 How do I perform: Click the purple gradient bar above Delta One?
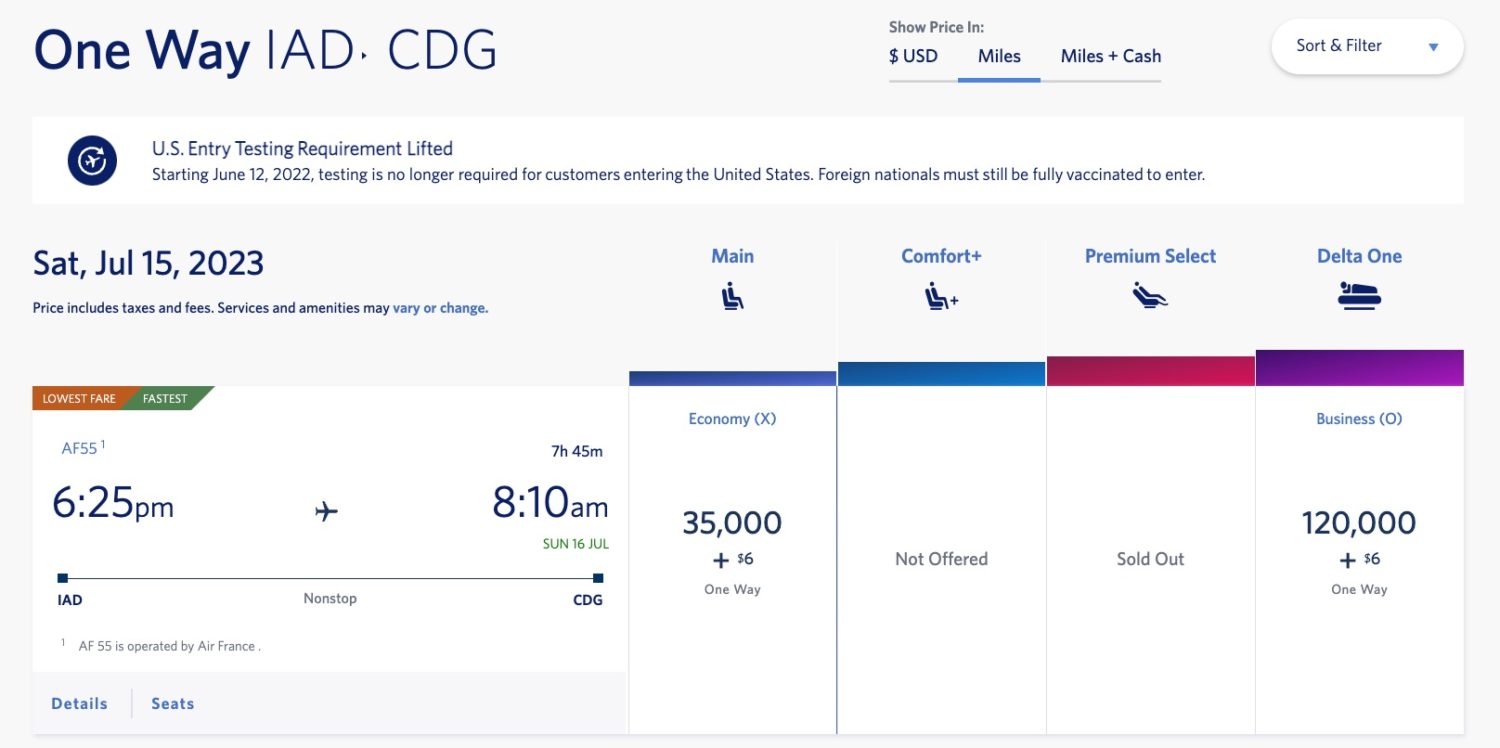(x=1359, y=367)
